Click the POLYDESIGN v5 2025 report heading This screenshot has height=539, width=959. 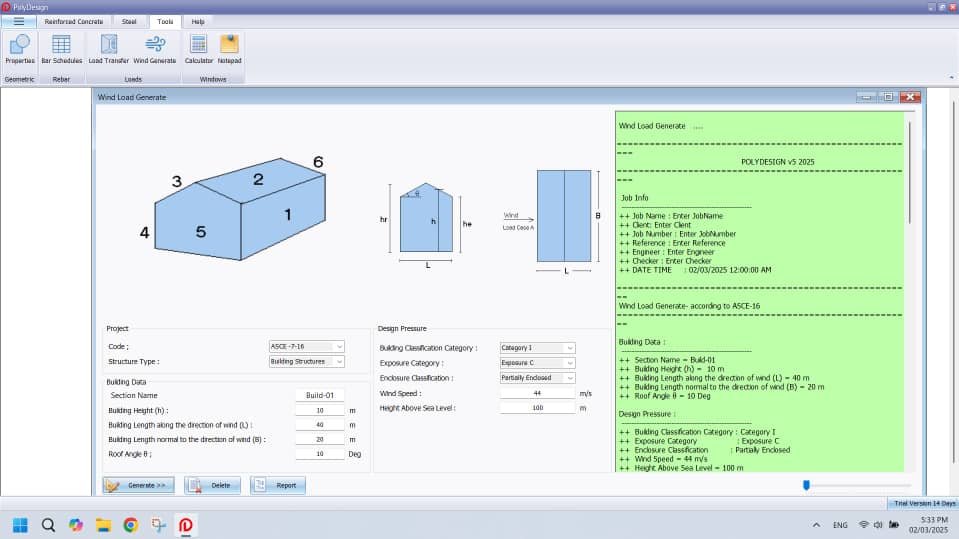click(x=777, y=162)
